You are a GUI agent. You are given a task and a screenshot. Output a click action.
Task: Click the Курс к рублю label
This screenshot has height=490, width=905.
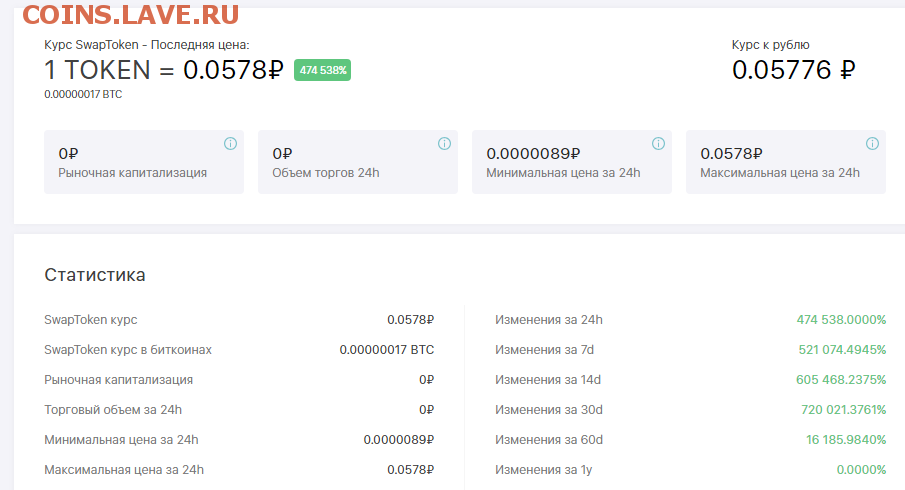771,45
